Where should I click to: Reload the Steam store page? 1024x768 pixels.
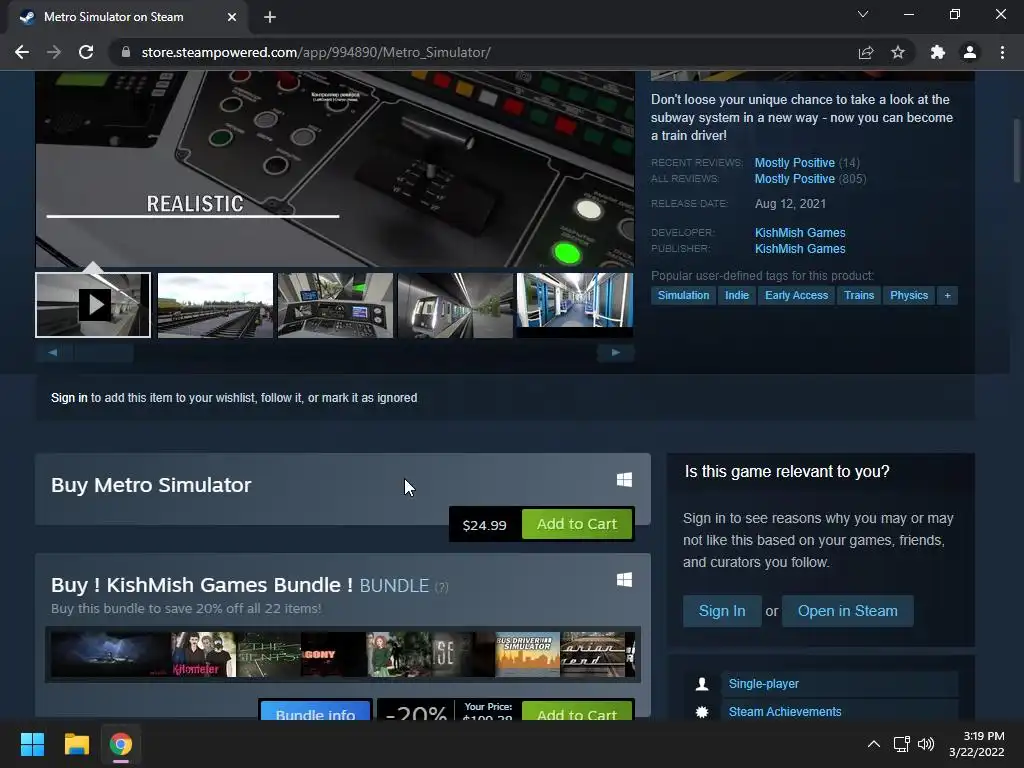click(86, 52)
